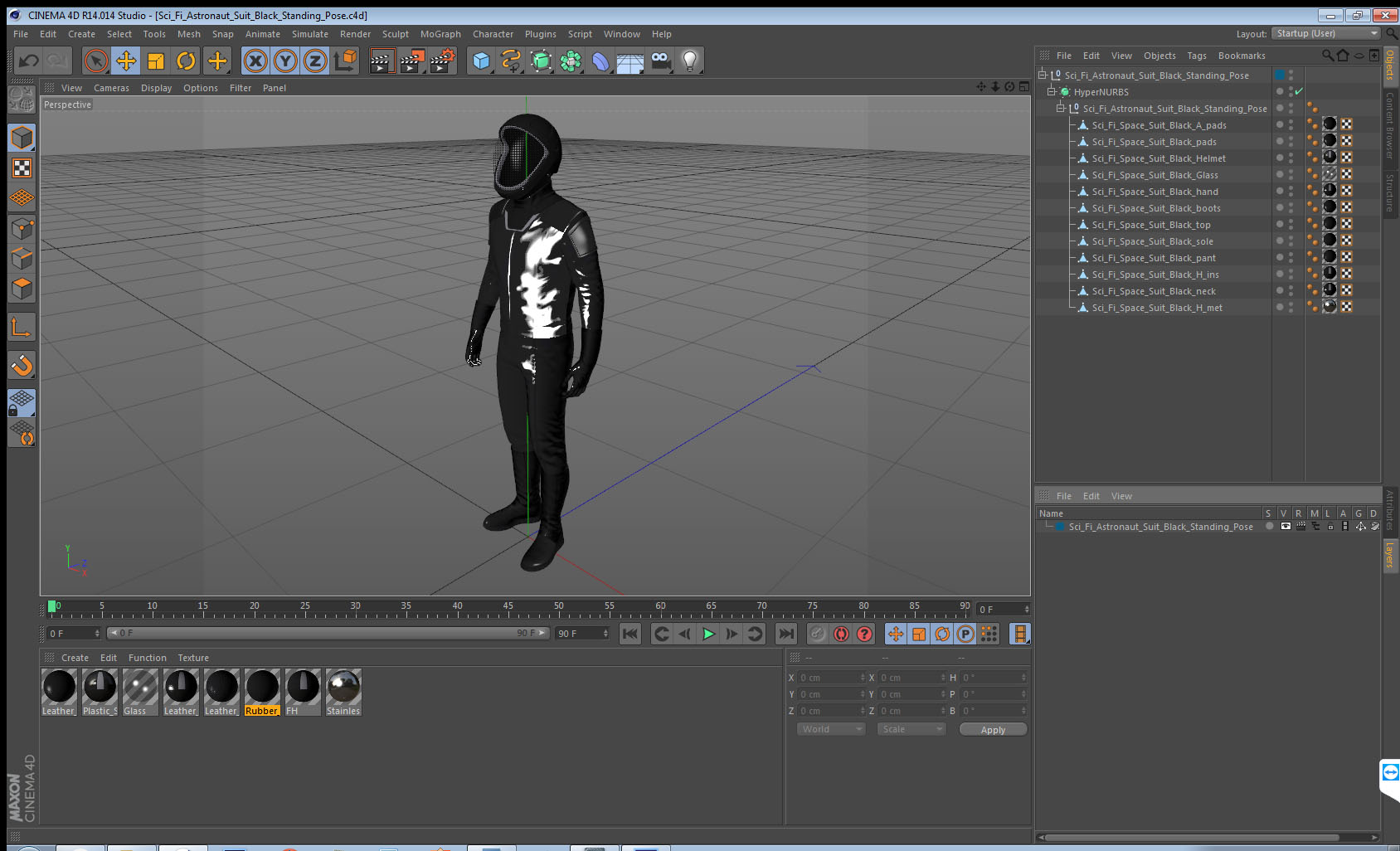Add a light object

pos(690,61)
